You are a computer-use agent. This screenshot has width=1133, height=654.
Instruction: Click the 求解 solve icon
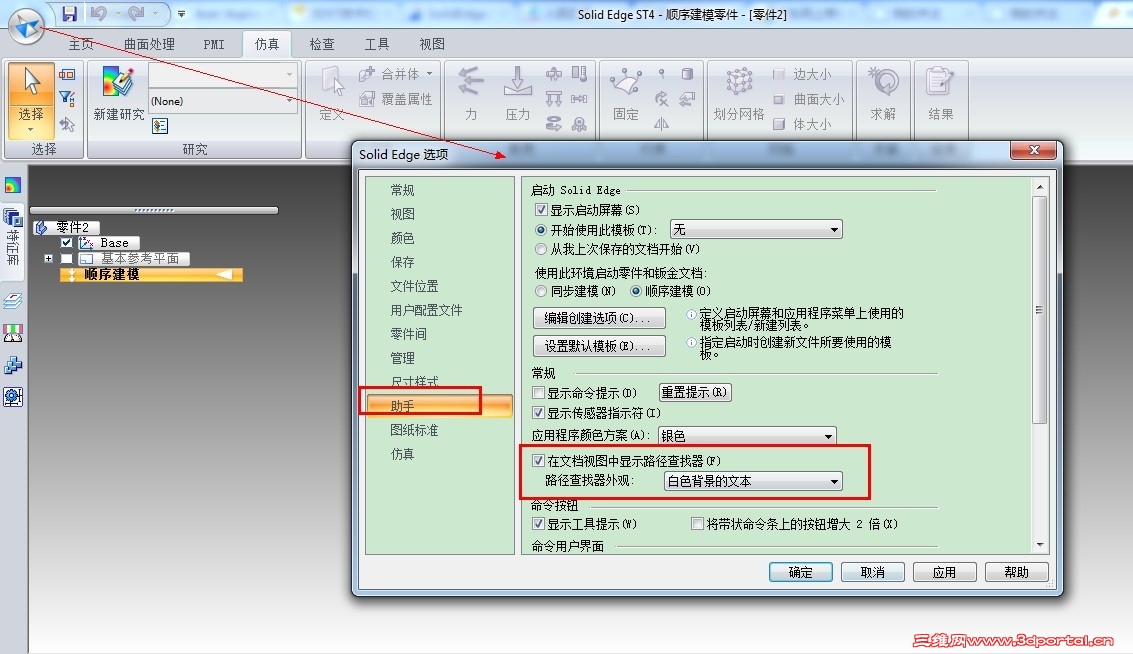click(883, 82)
